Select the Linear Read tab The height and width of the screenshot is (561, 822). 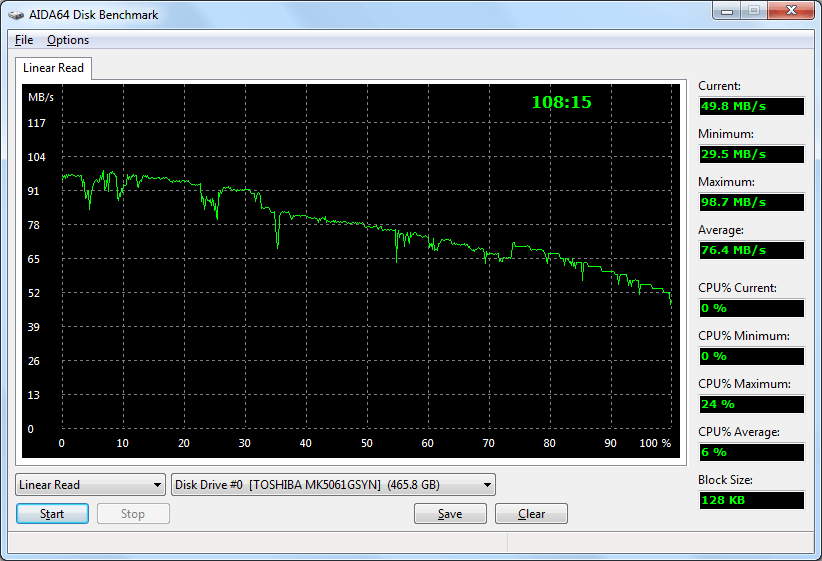tap(53, 68)
